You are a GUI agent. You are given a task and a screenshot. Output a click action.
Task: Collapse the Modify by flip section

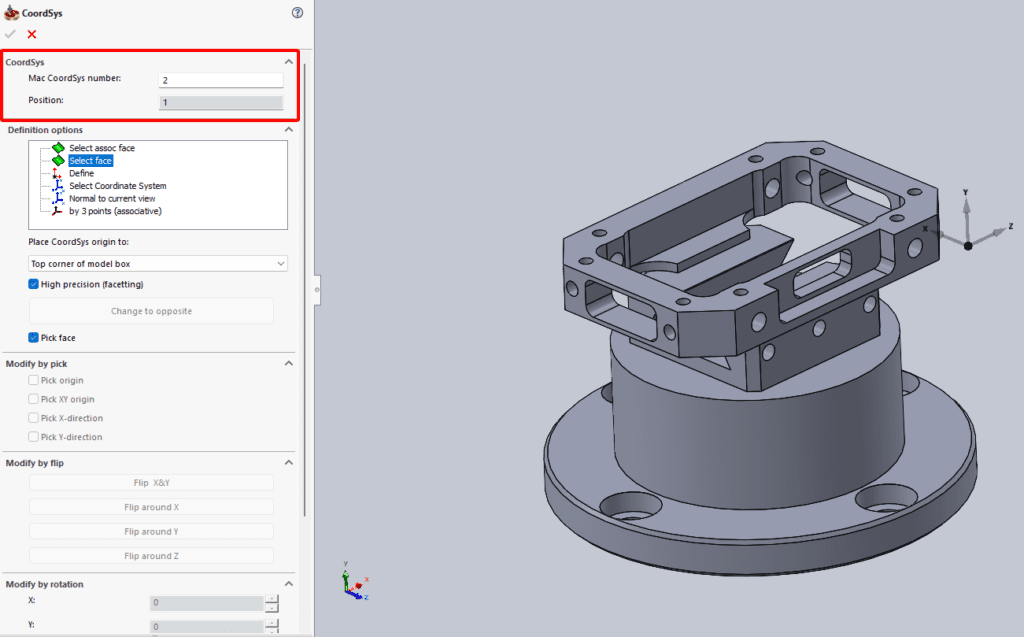(288, 462)
